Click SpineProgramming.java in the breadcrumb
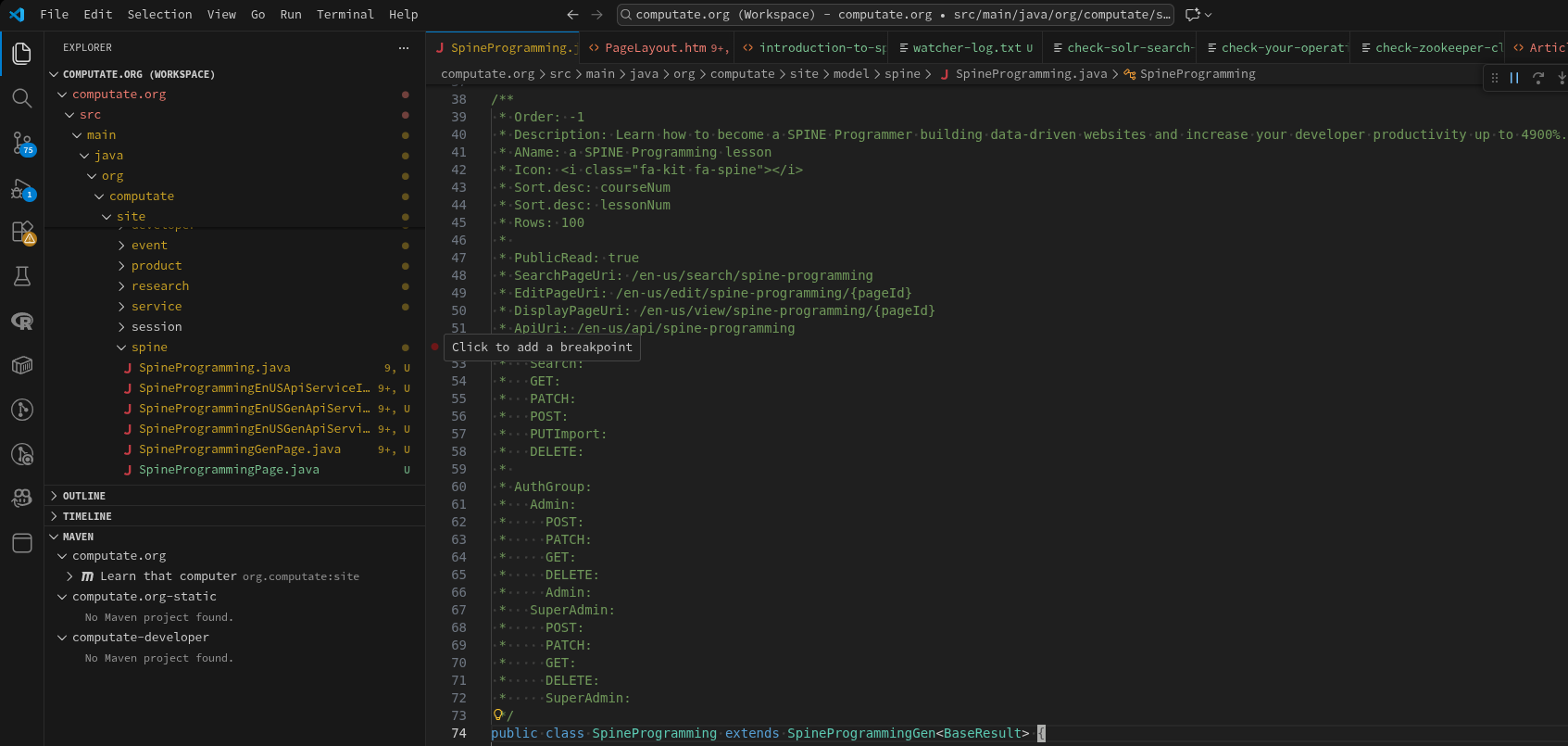Screen dimensions: 1568x746 click(1031, 74)
